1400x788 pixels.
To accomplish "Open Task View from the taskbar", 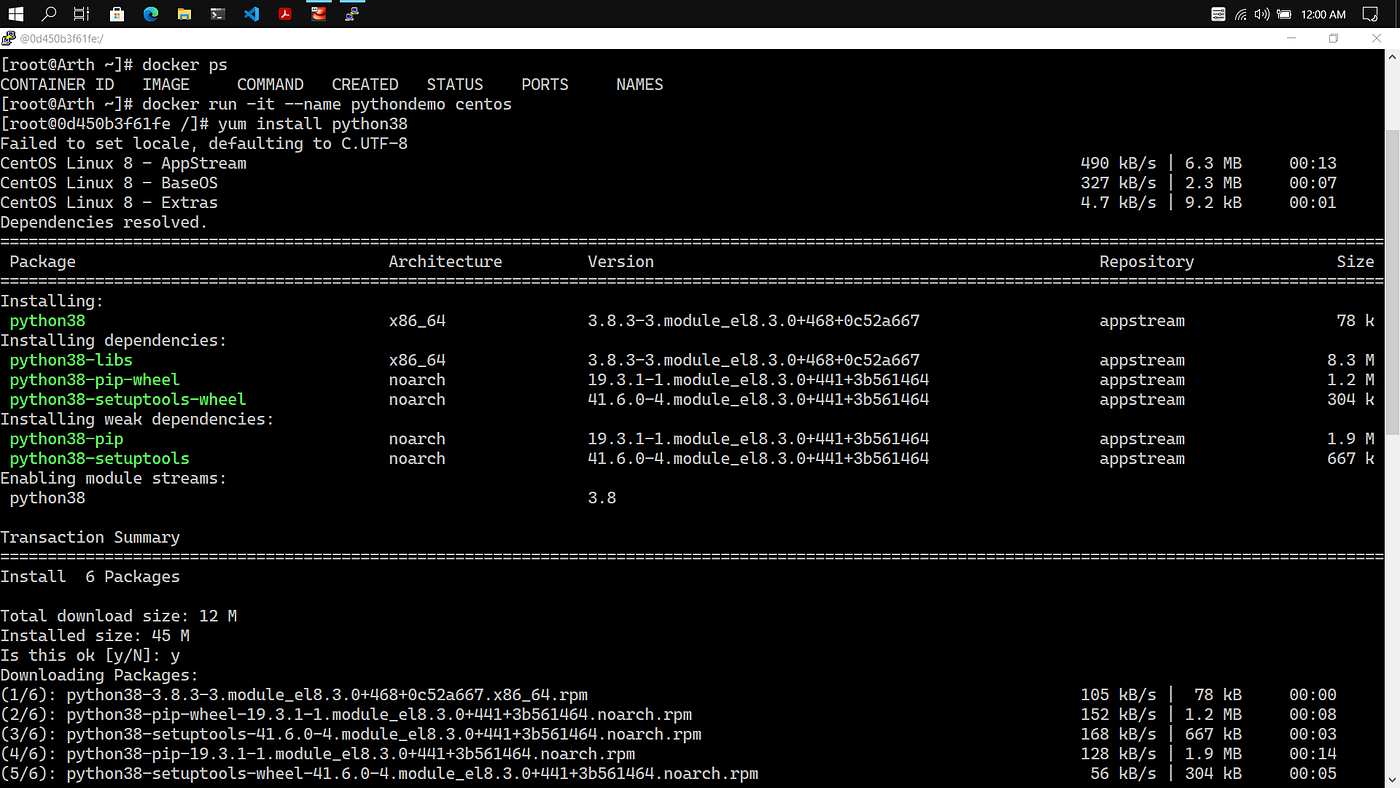I will pos(80,13).
